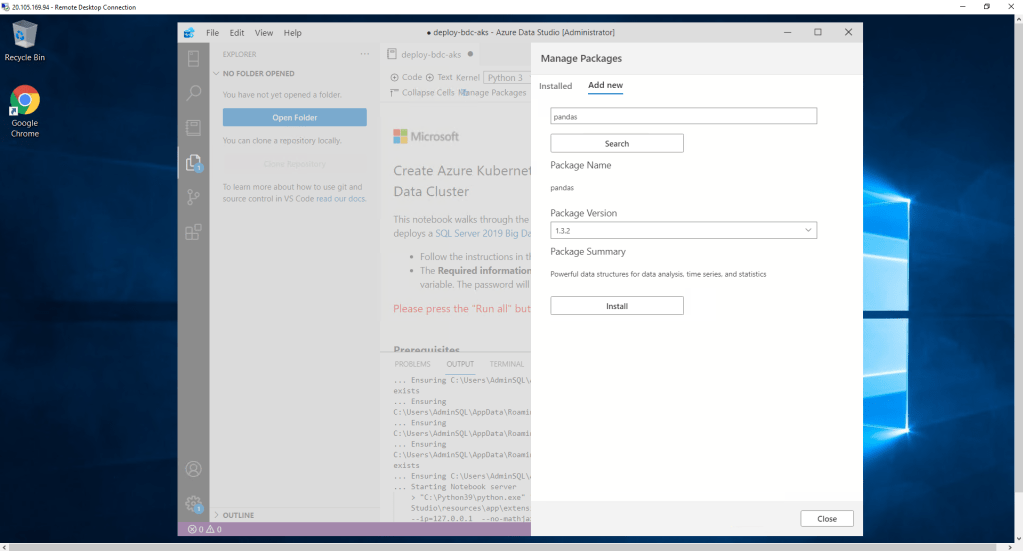
Task: Open the Search view magnifier icon
Action: click(x=194, y=93)
